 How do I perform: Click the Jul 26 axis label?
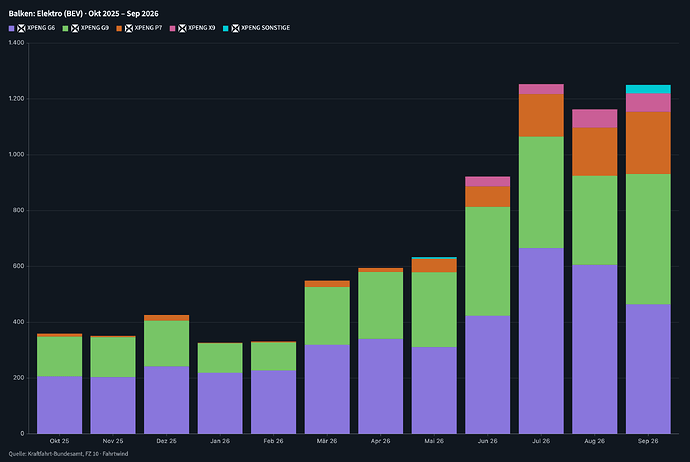coord(541,441)
